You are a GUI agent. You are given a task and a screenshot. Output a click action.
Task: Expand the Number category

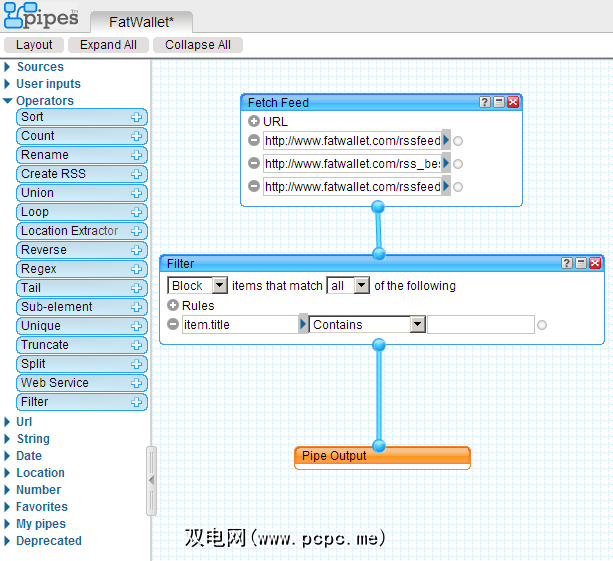tap(7, 490)
